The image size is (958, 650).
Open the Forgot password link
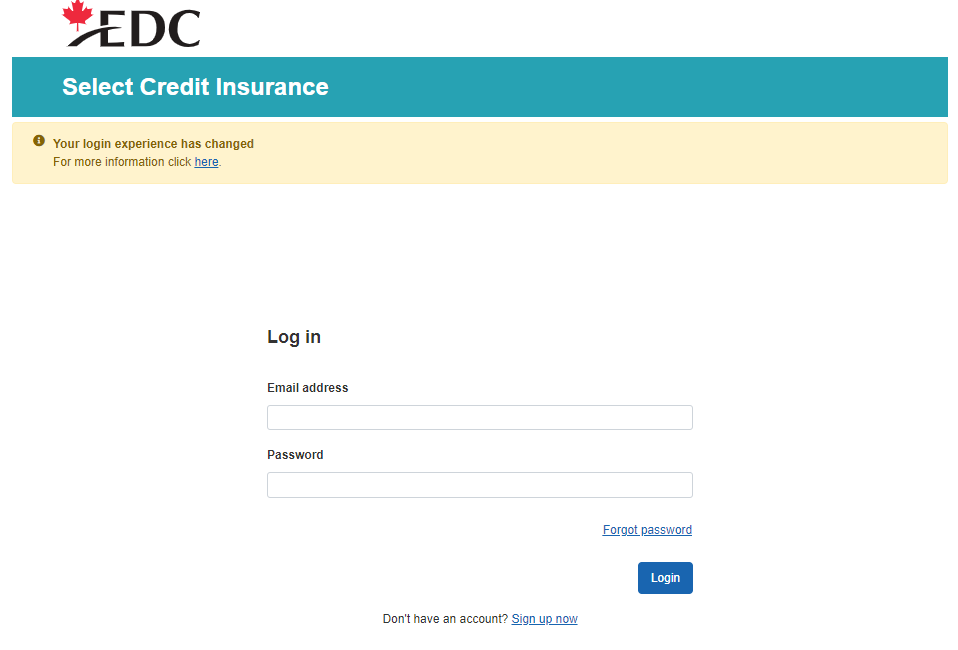647,530
